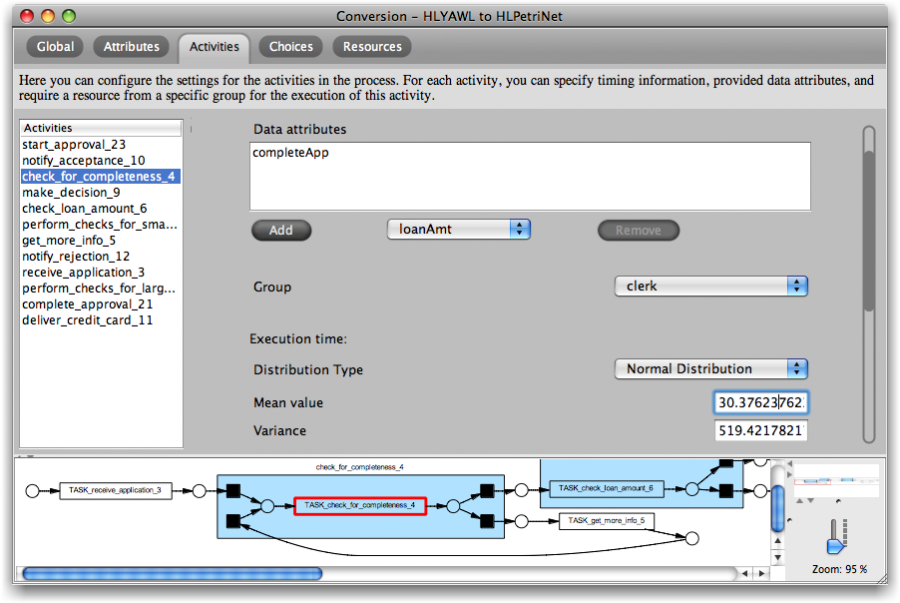Select deliver_credit_card_11 in the Activities list
The width and height of the screenshot is (900, 603).
pos(87,320)
